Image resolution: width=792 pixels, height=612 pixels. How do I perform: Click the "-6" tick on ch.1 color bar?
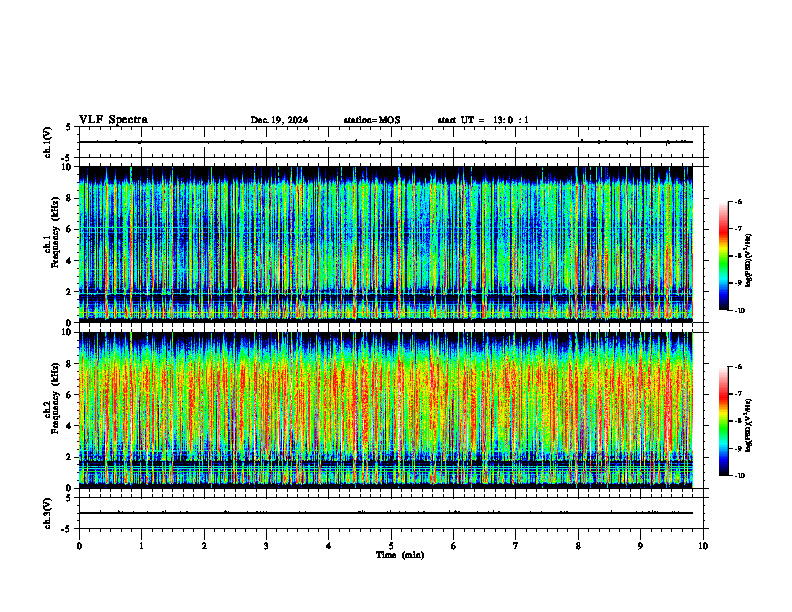tap(739, 202)
